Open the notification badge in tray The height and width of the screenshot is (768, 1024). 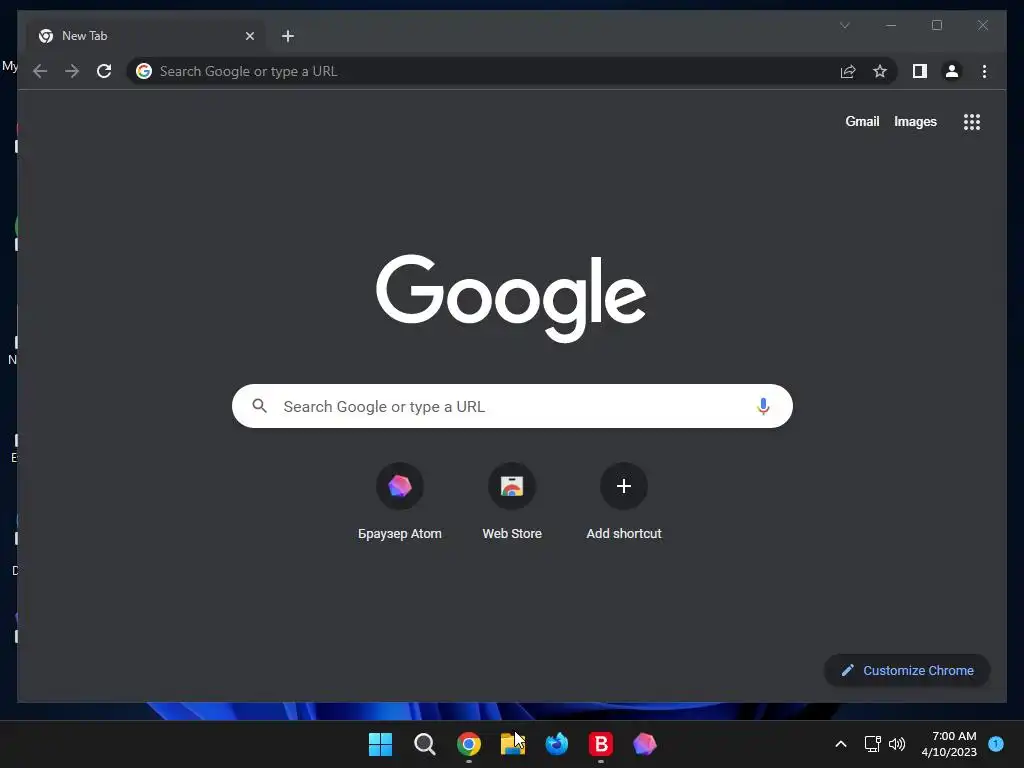[996, 743]
